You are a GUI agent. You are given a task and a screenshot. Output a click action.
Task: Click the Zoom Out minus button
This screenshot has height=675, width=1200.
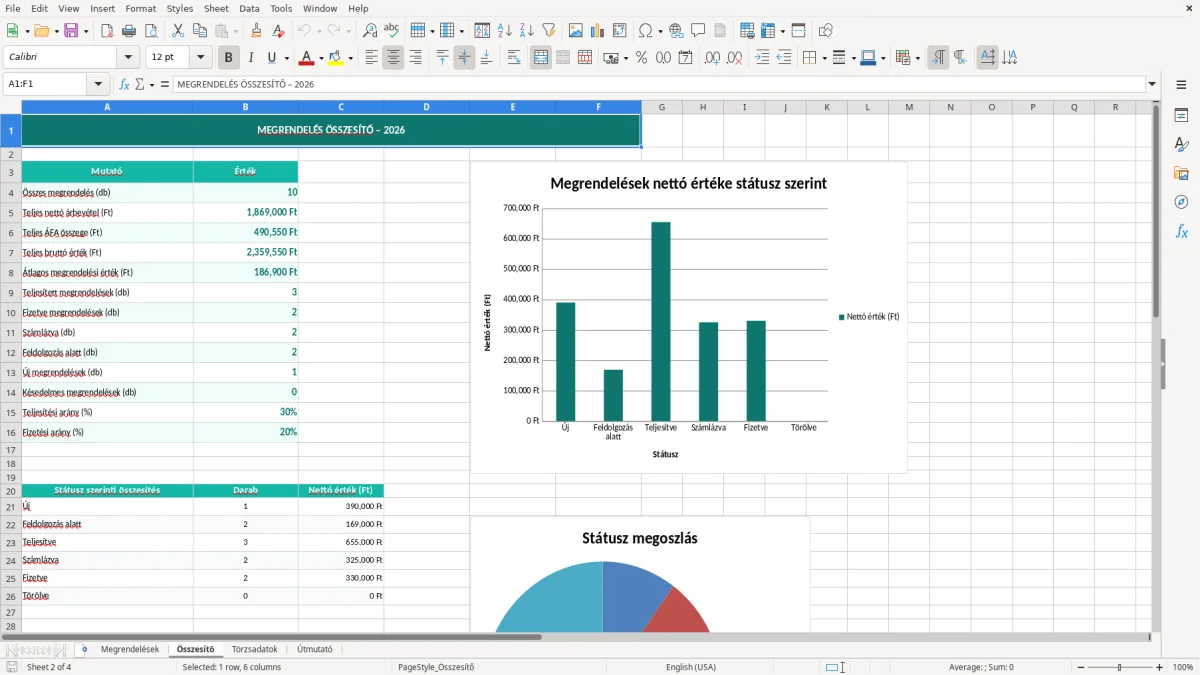(x=1080, y=667)
